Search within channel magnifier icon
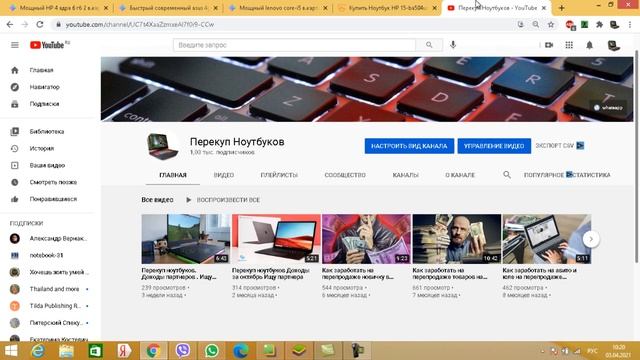640x360 pixels. pyautogui.click(x=507, y=175)
